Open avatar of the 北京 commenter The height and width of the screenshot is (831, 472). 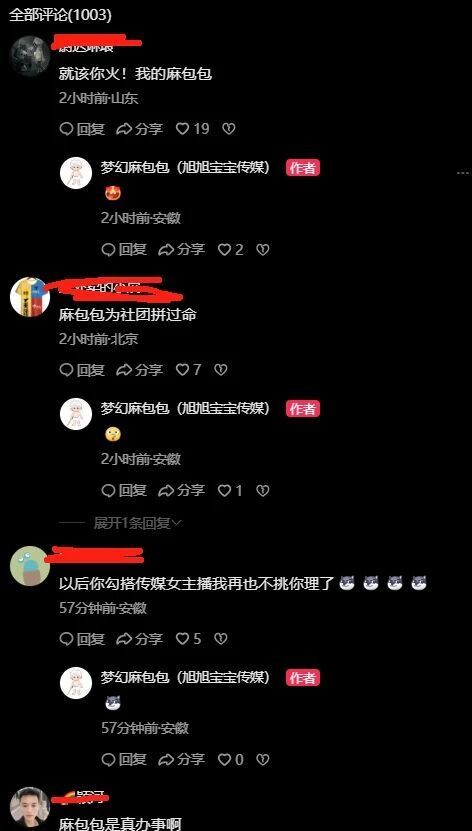point(30,297)
